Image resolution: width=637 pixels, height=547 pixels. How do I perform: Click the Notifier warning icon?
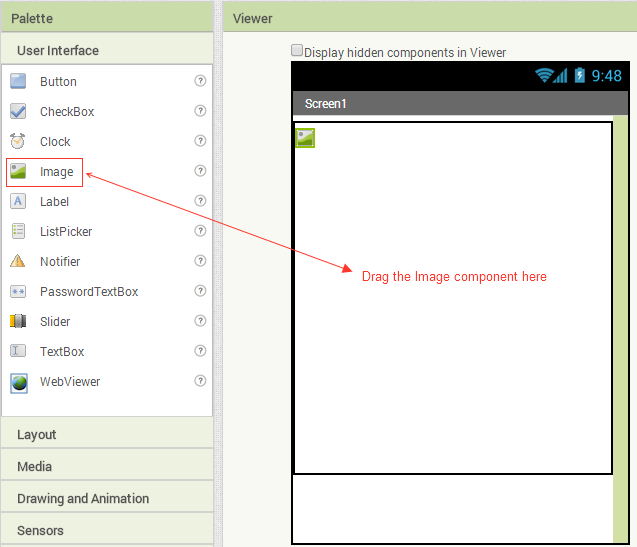tap(18, 262)
